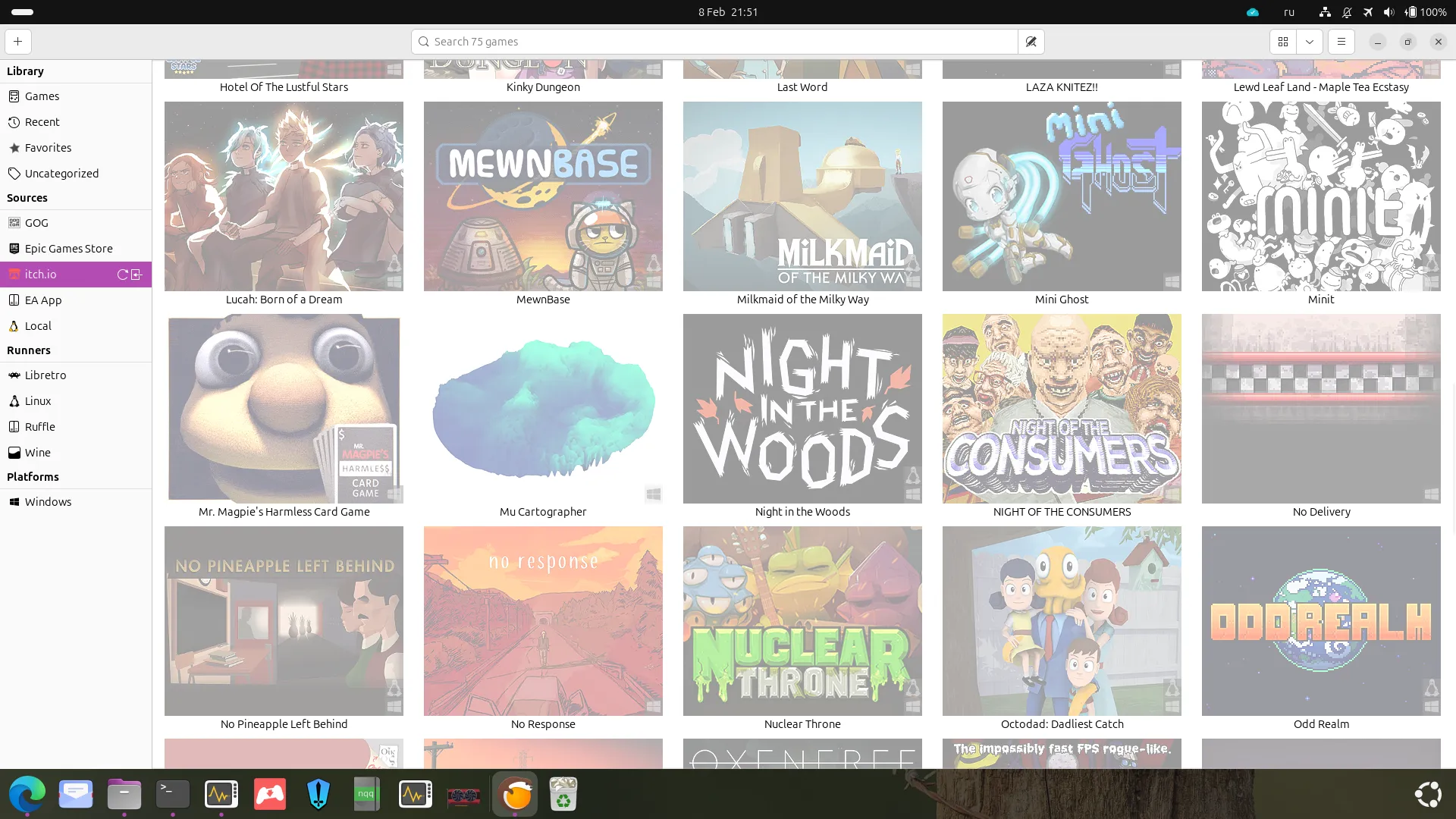Open the recycle bin in the dock
This screenshot has width=1456, height=819.
563,794
